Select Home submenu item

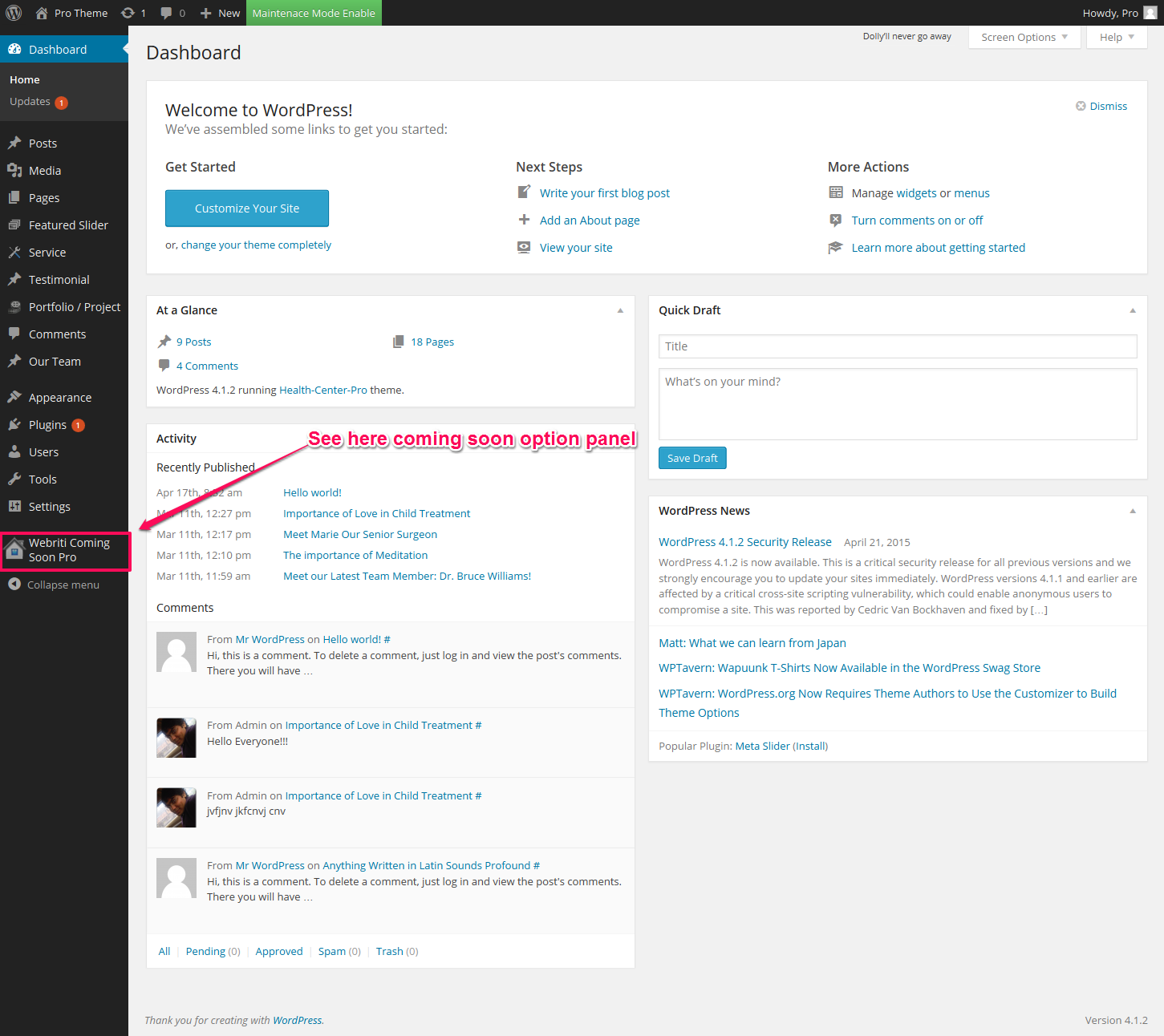[25, 79]
